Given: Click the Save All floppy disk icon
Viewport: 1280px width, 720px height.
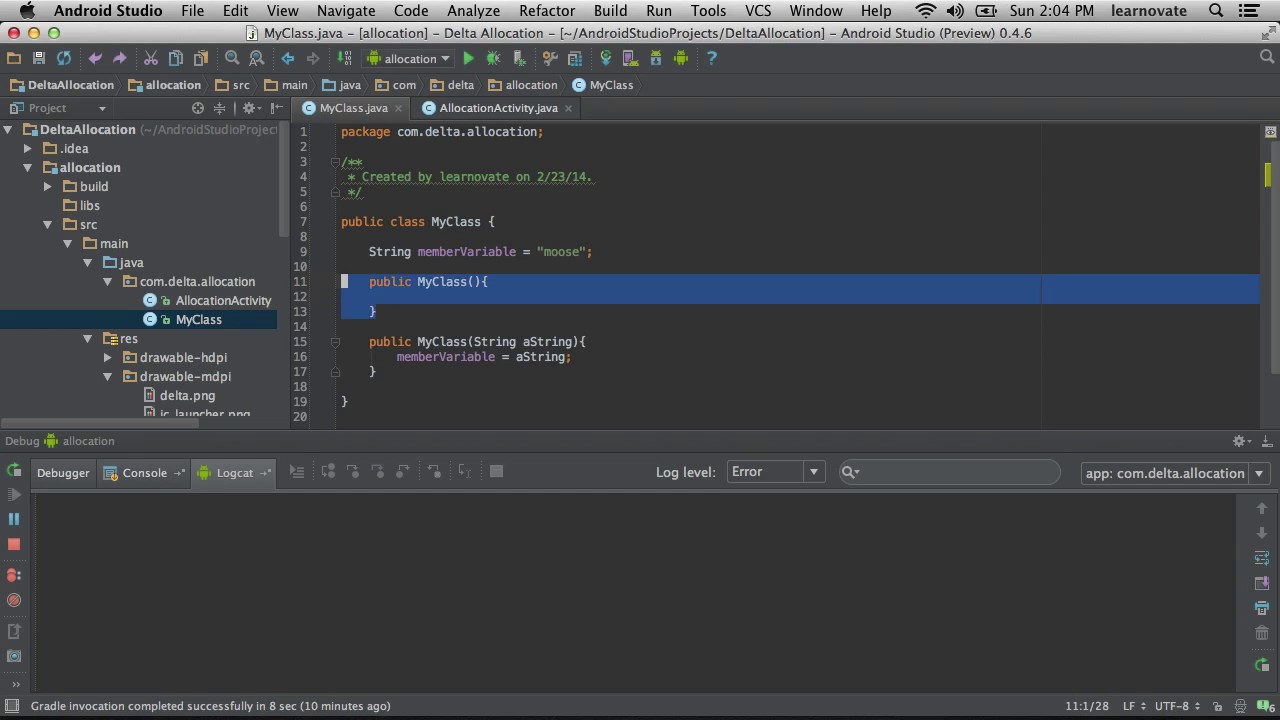Looking at the screenshot, I should [x=38, y=59].
